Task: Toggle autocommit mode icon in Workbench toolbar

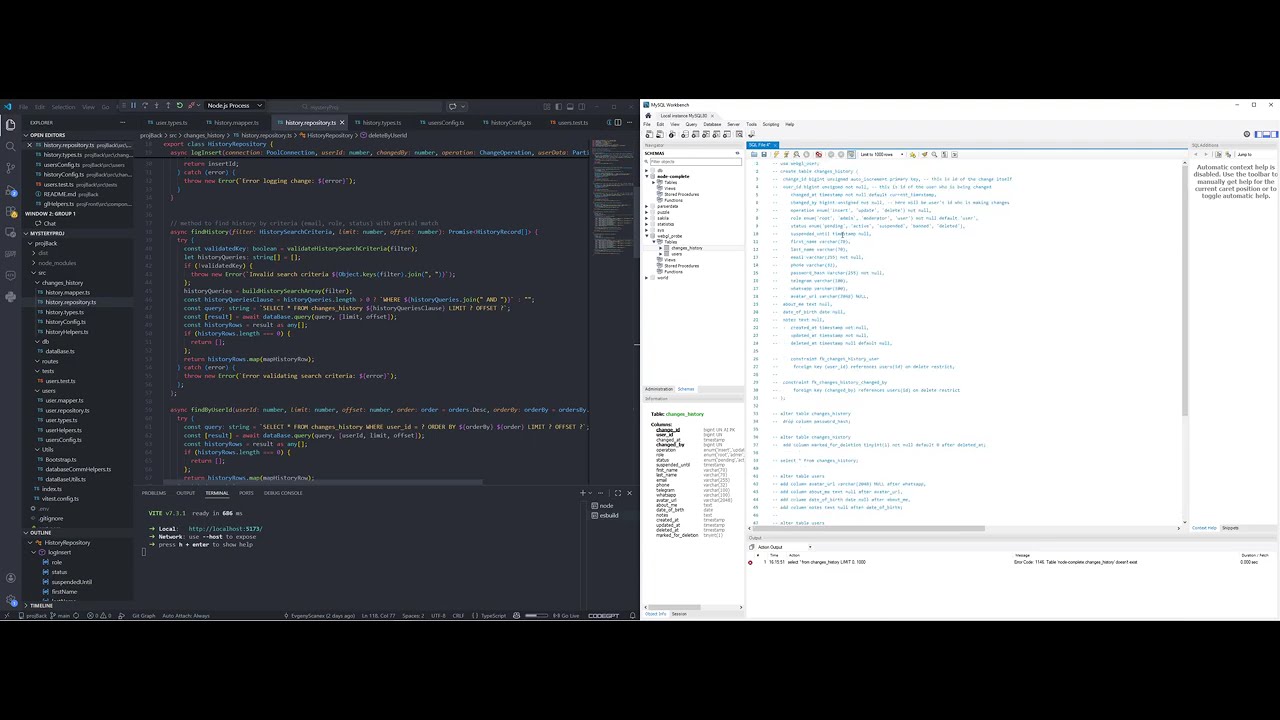Action: [851, 154]
